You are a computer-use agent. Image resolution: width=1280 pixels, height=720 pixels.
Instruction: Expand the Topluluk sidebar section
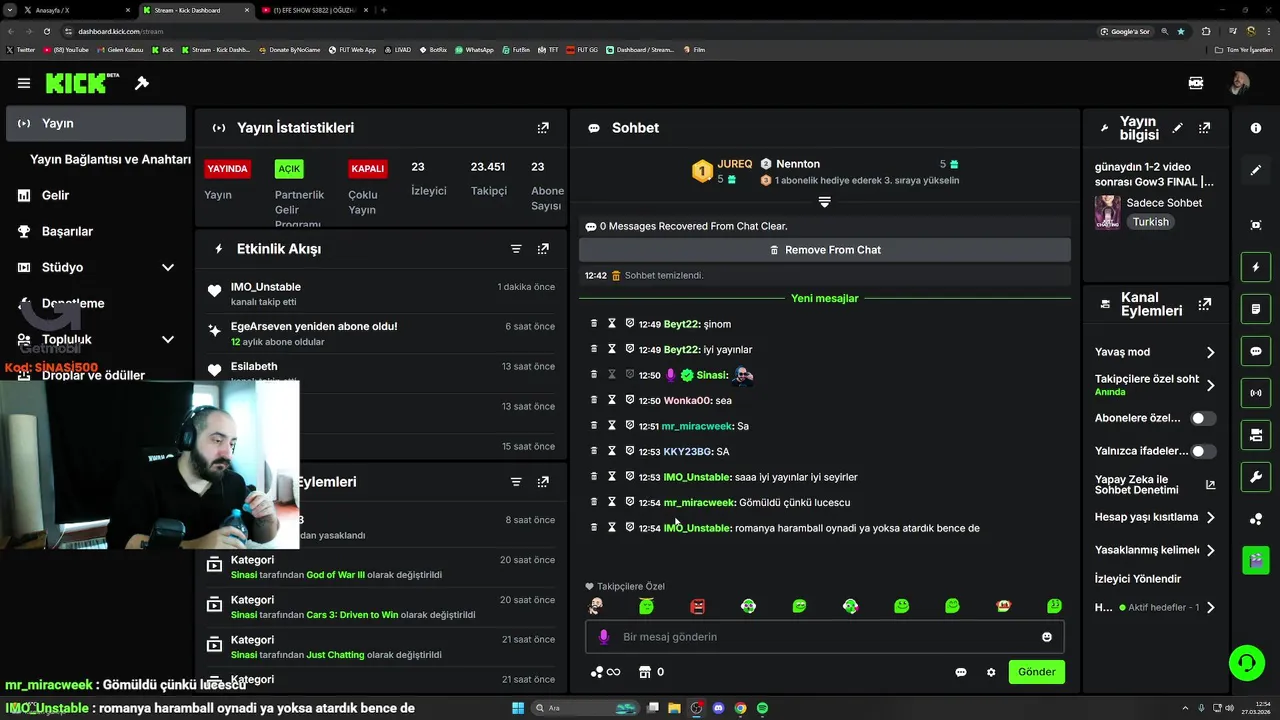click(168, 339)
